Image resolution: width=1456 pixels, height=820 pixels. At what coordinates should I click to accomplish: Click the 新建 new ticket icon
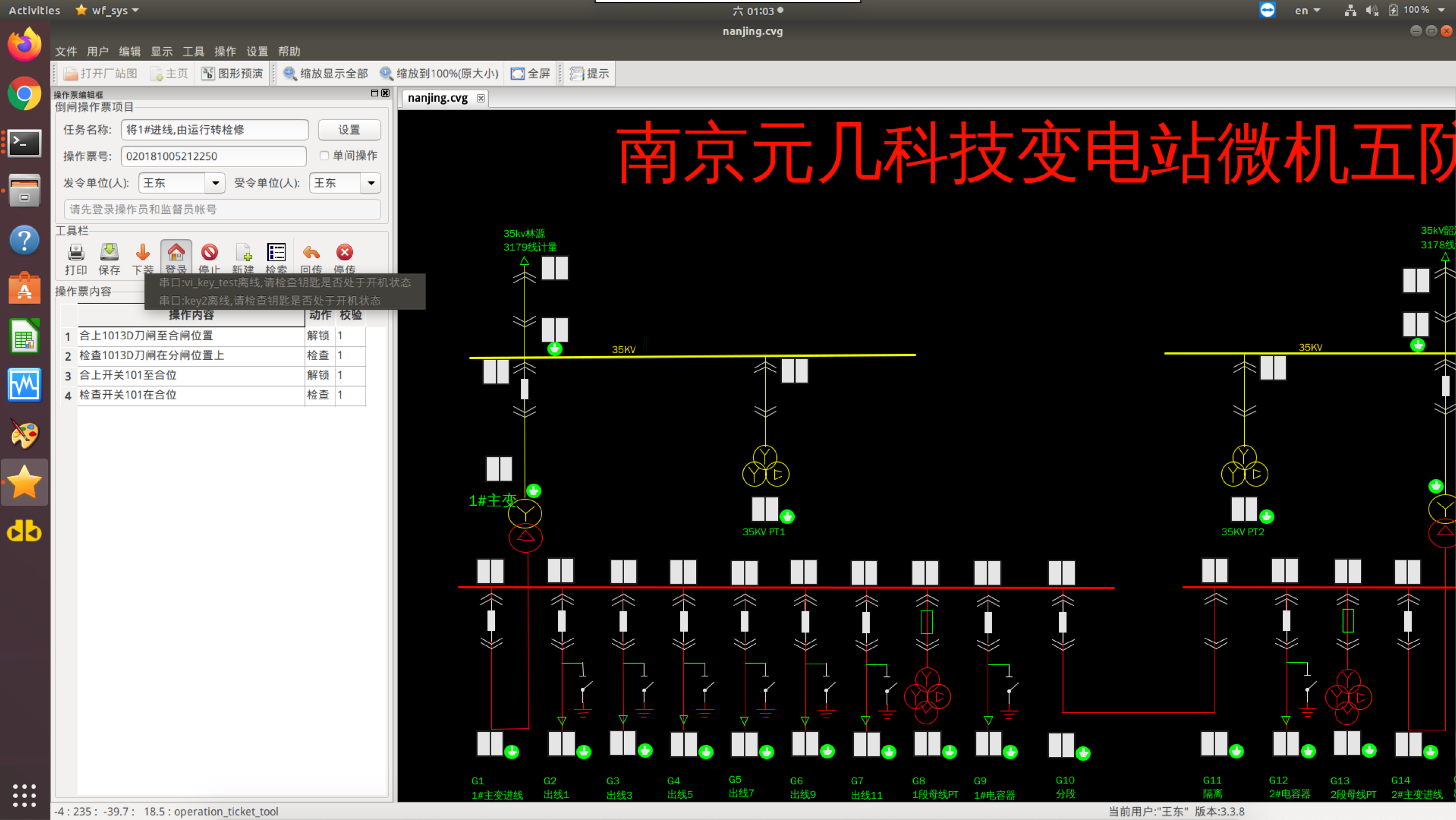pyautogui.click(x=243, y=253)
